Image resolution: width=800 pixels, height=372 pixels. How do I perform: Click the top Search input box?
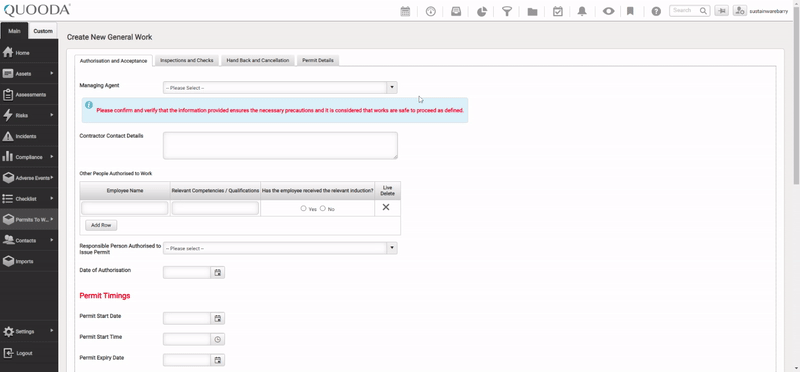tap(689, 11)
